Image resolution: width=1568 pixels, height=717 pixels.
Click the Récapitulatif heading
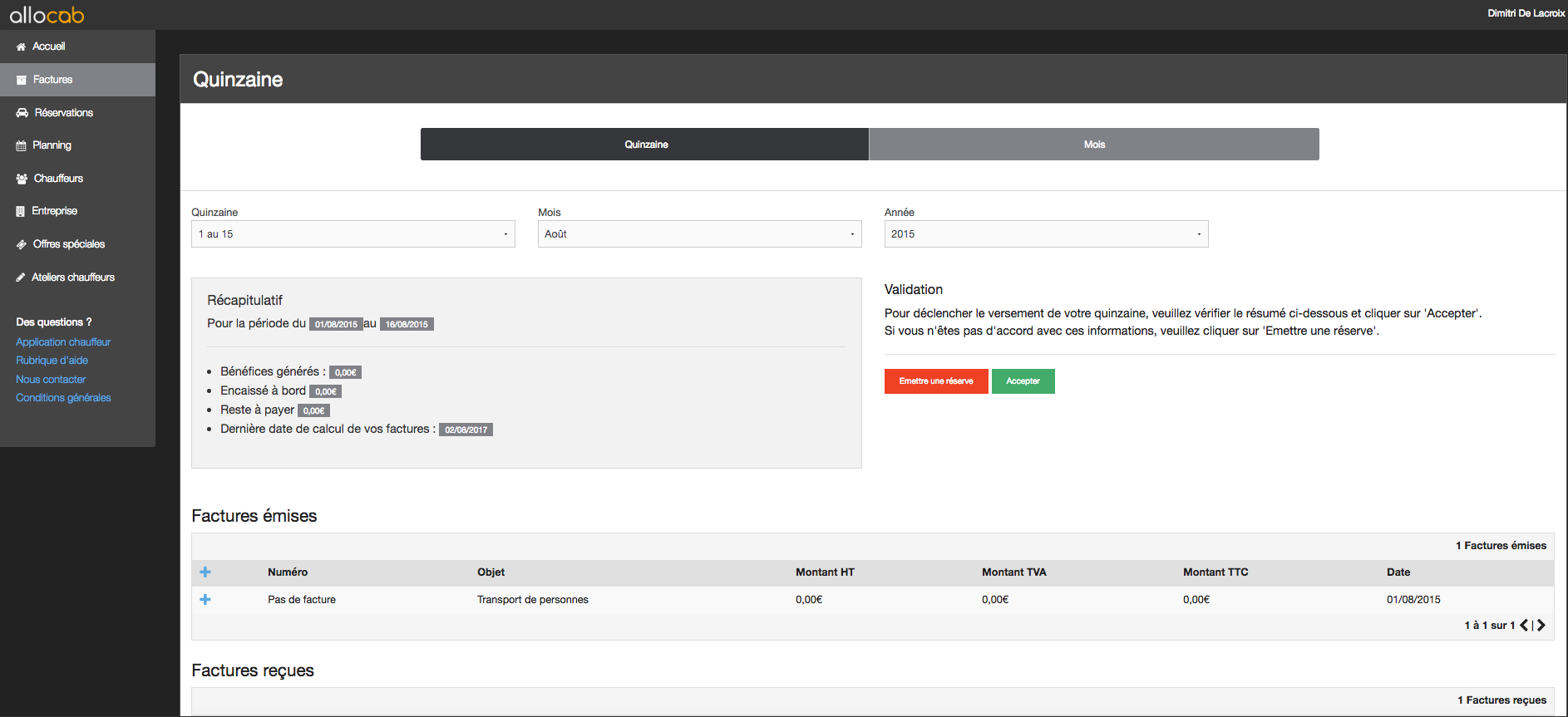coord(244,300)
